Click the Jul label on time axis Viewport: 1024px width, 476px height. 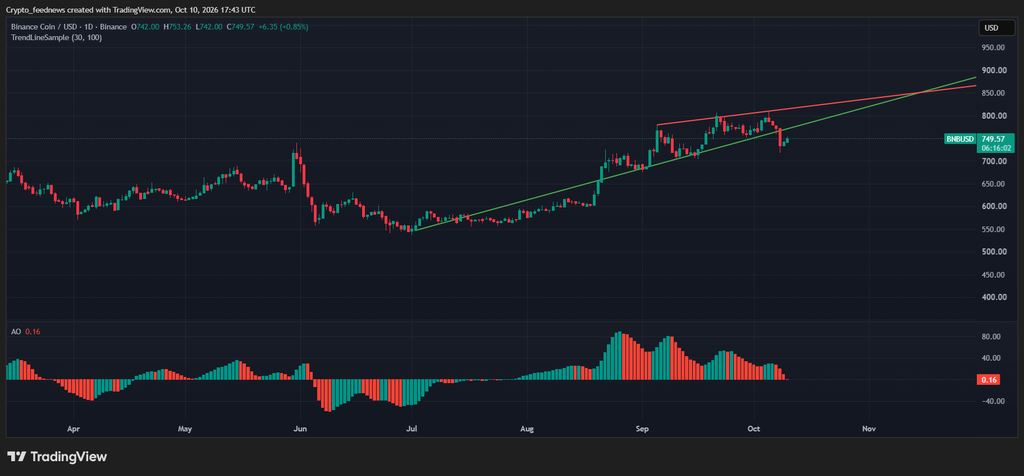pyautogui.click(x=411, y=429)
